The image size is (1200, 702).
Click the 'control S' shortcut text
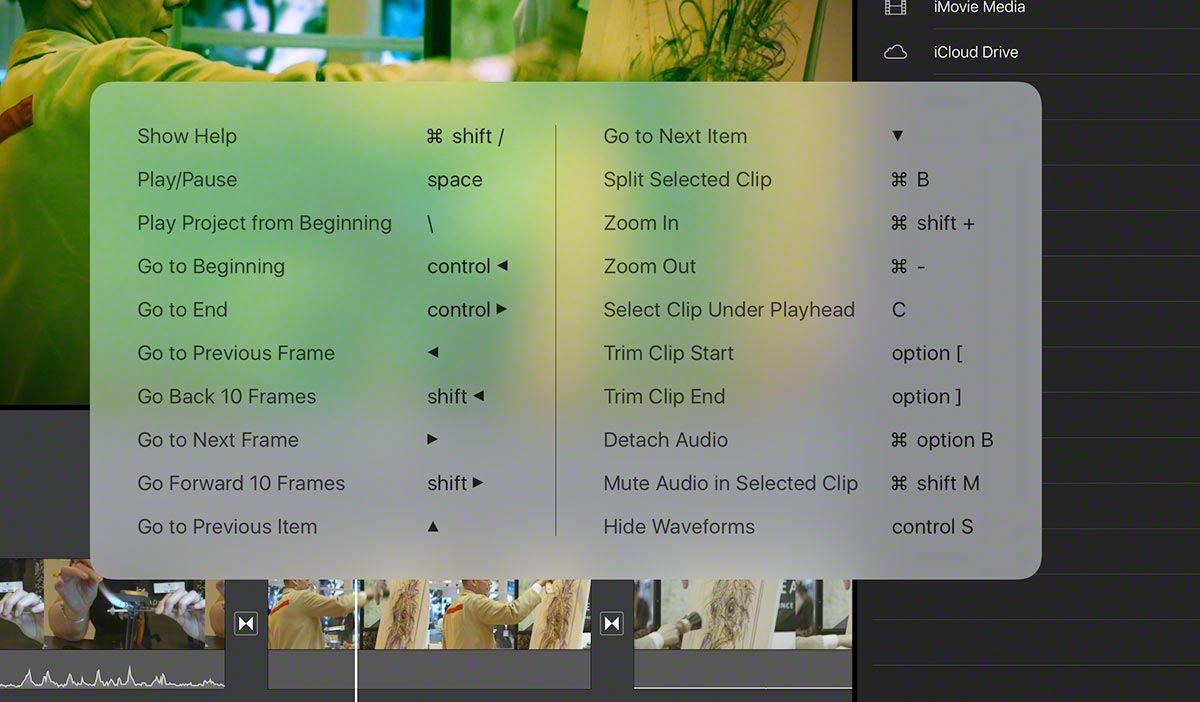pos(932,527)
